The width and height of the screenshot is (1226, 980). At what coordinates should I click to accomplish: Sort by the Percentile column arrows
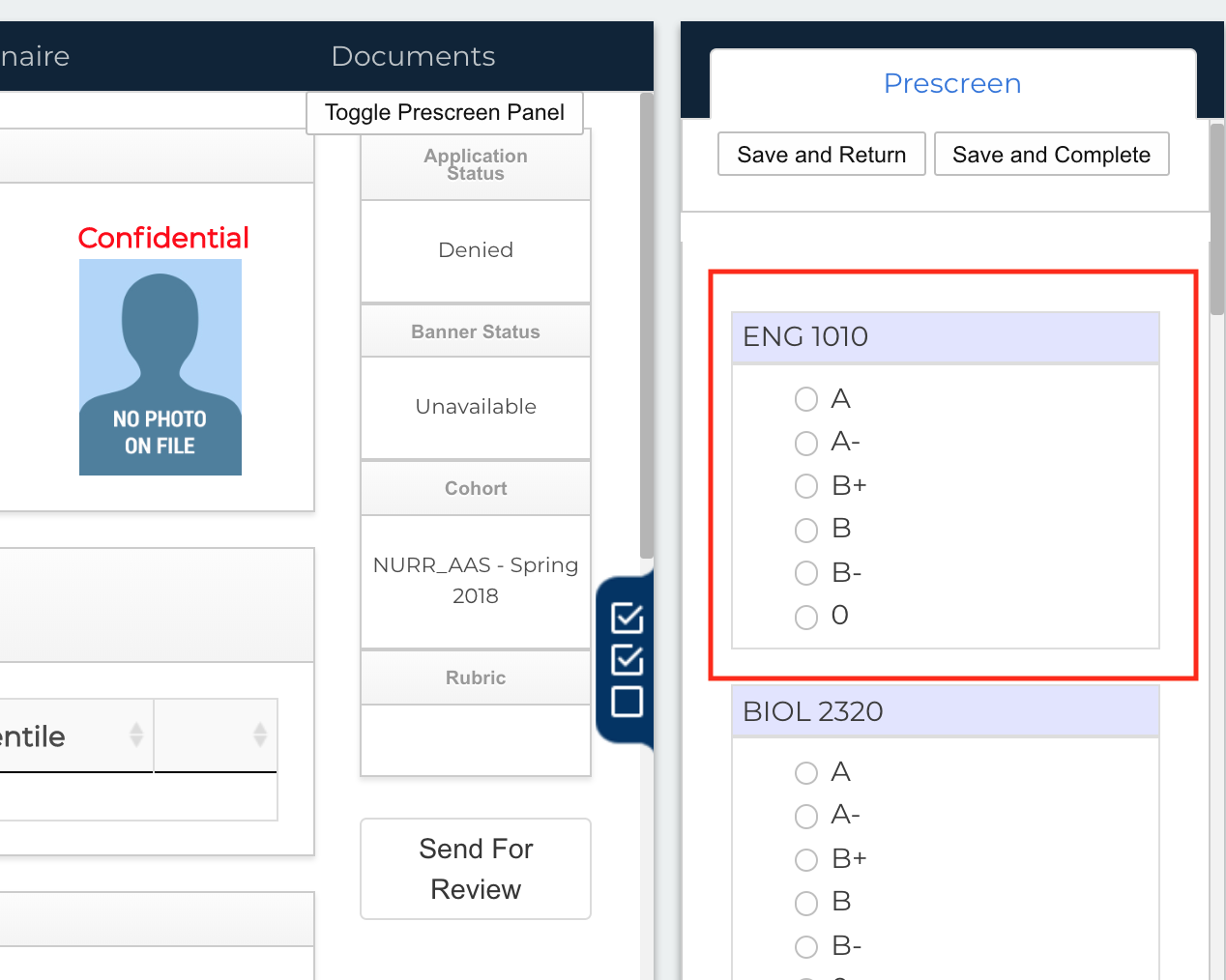[x=136, y=735]
